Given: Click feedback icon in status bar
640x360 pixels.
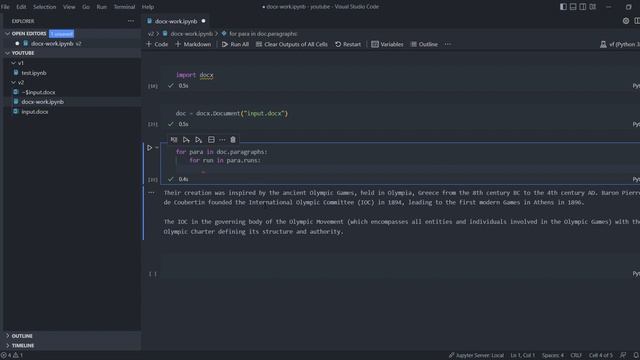Looking at the screenshot, I should [x=623, y=355].
